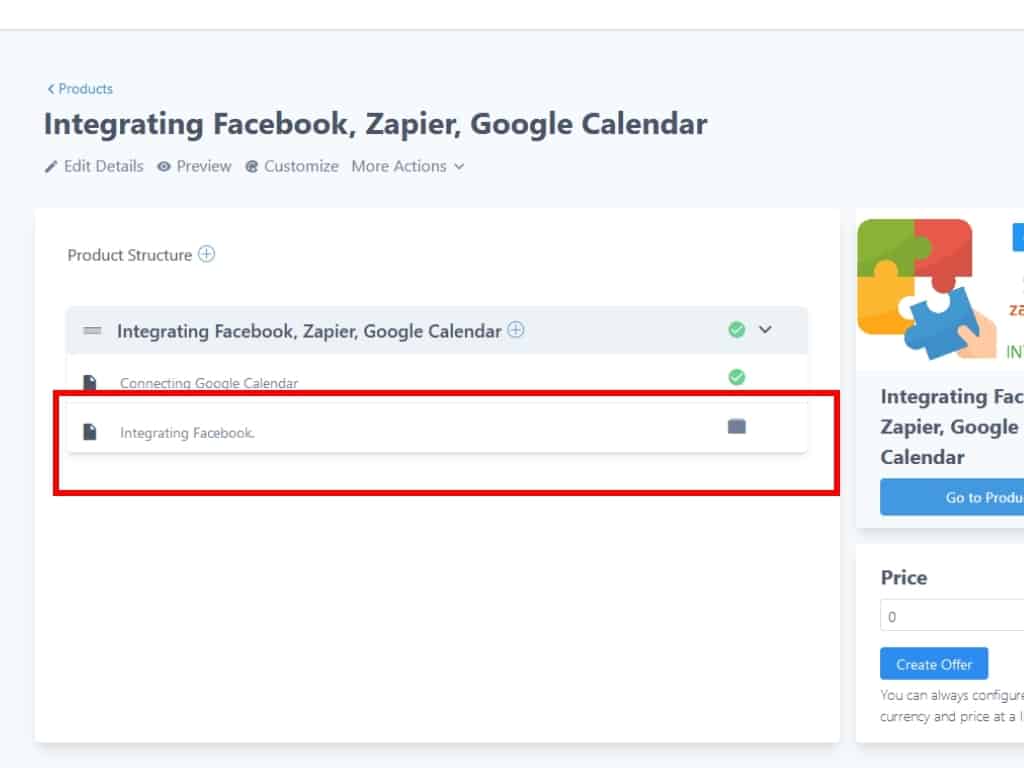Add a lesson using the category's plus icon
The height and width of the screenshot is (768, 1024).
pos(516,329)
